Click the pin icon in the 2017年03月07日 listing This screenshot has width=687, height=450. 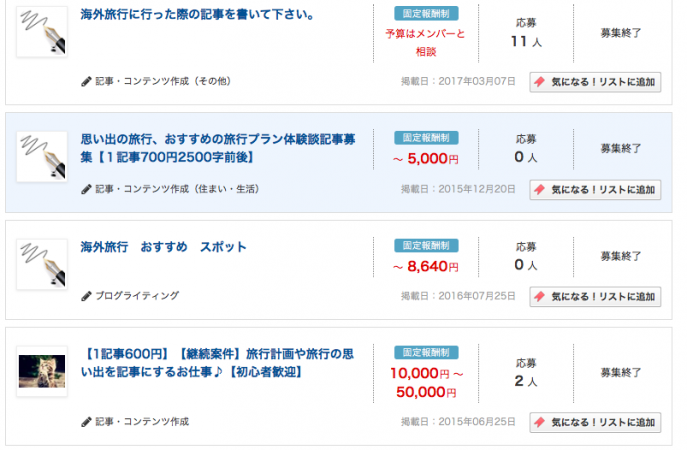pos(539,82)
